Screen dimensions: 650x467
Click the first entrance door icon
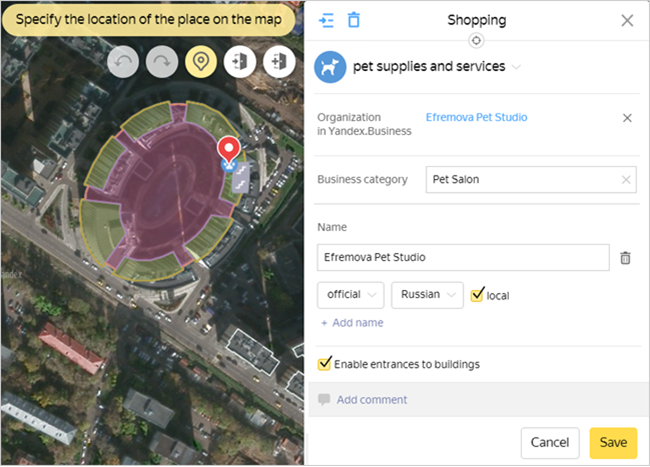240,62
